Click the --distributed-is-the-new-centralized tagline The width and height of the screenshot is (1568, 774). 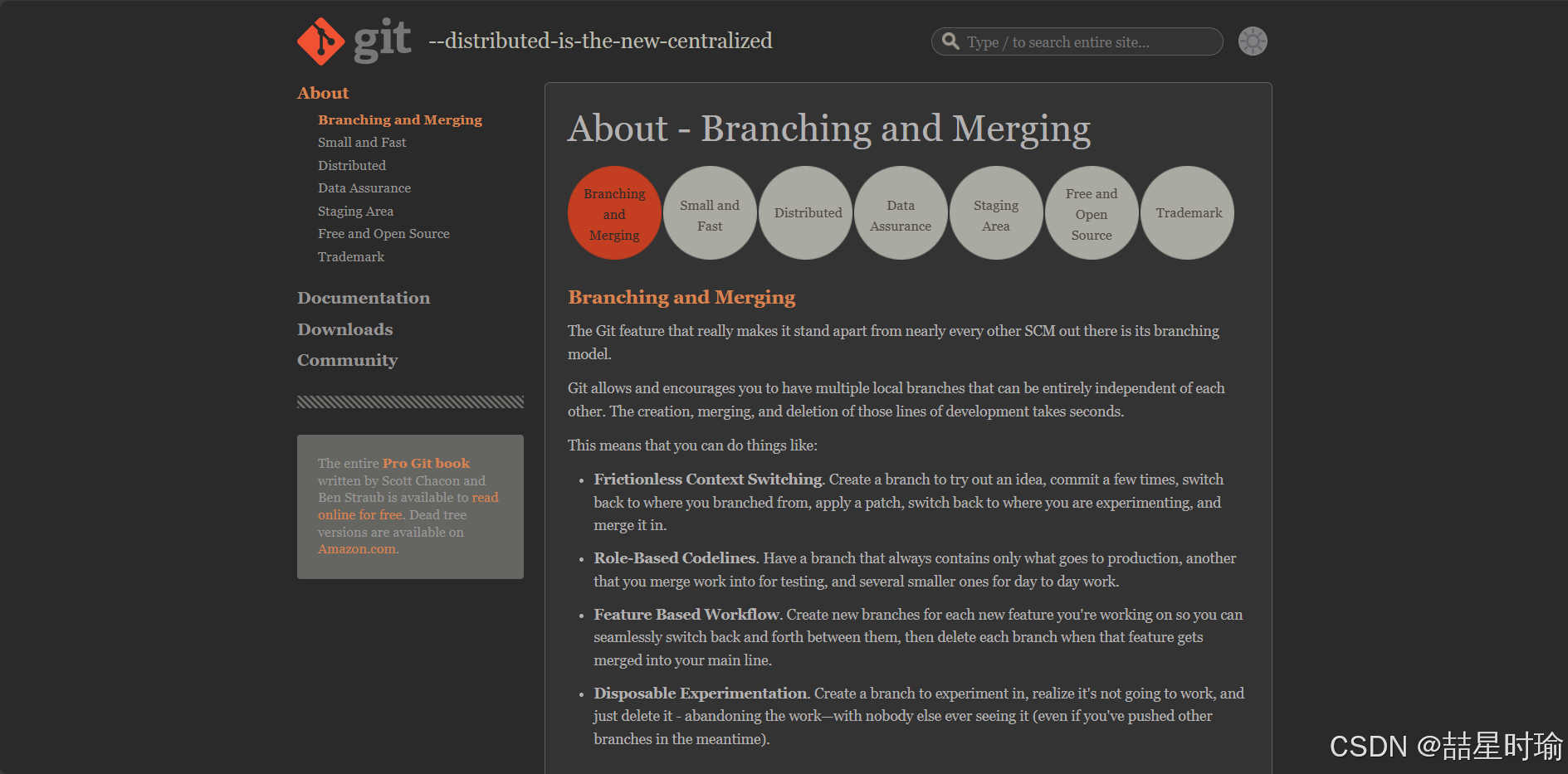[x=600, y=41]
